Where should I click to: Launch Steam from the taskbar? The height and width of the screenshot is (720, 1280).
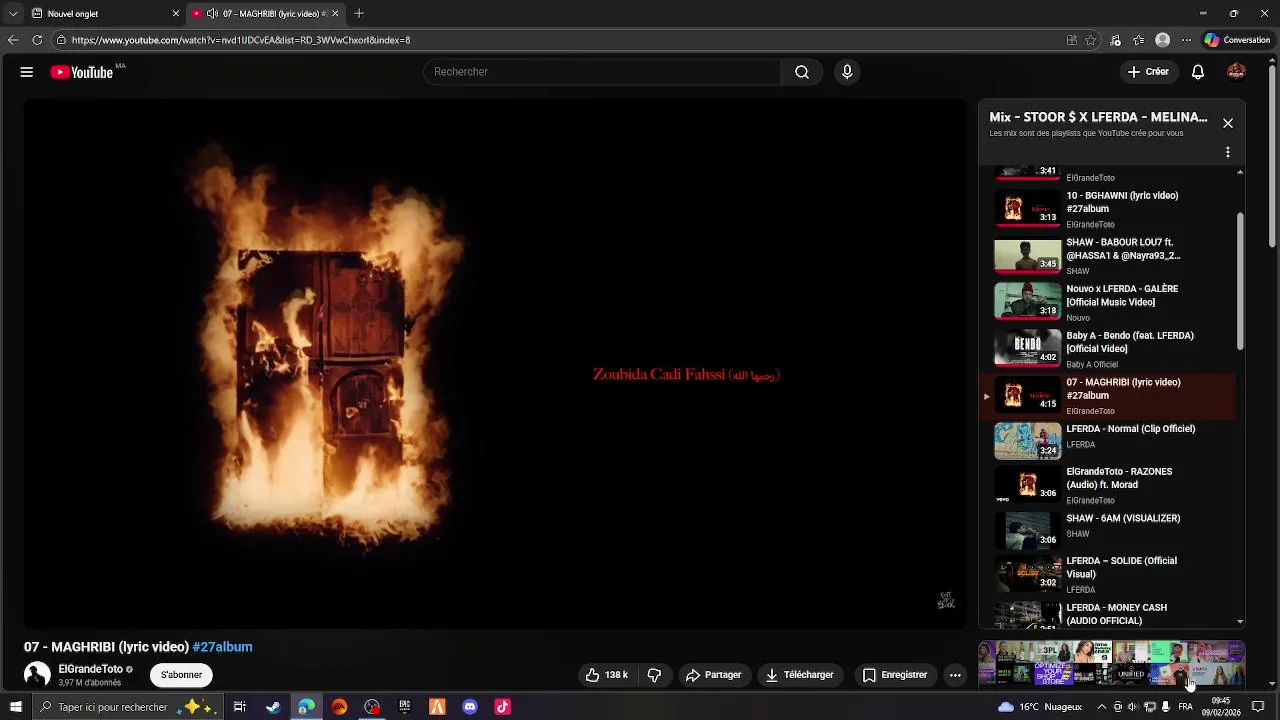(273, 707)
